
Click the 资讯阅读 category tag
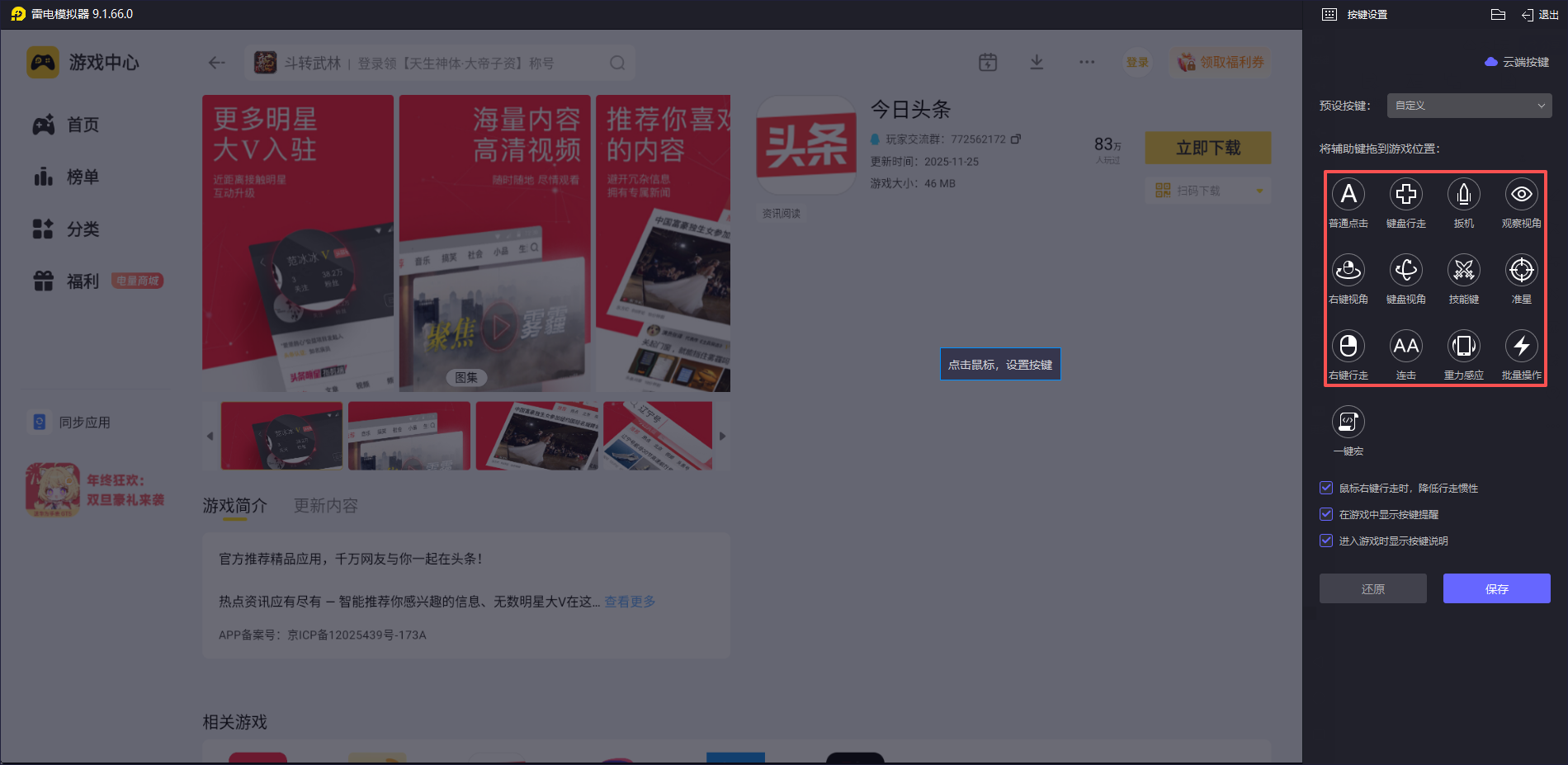[781, 213]
